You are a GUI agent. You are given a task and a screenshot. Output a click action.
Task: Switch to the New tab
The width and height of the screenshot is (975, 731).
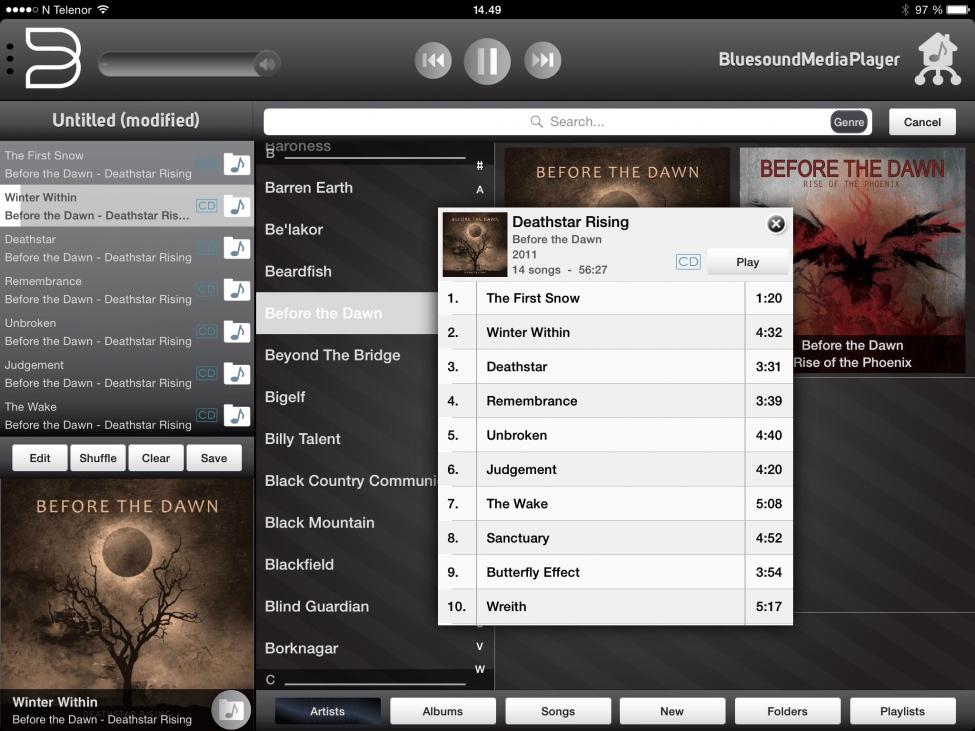(x=672, y=711)
